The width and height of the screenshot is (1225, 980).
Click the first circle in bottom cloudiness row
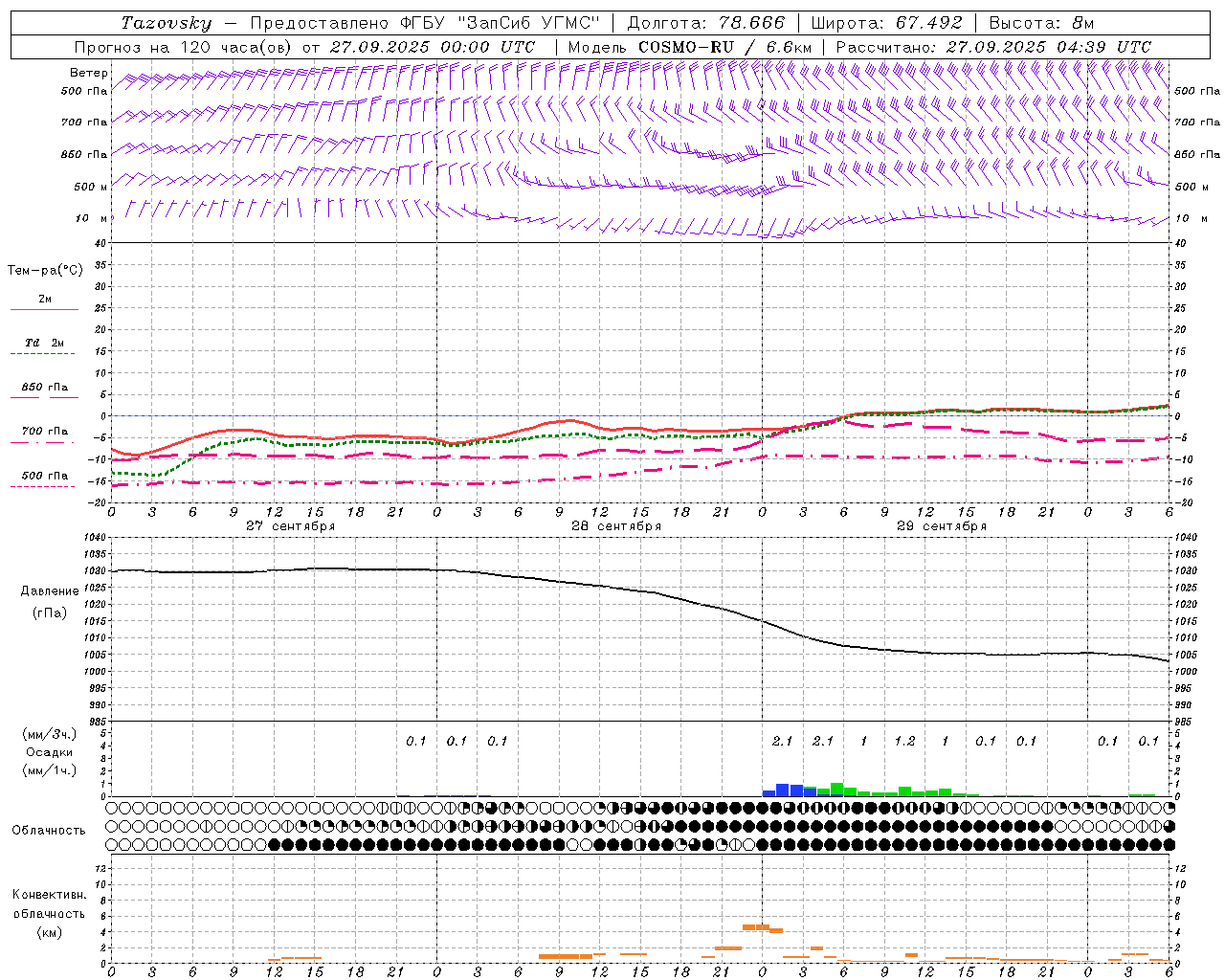point(113,844)
